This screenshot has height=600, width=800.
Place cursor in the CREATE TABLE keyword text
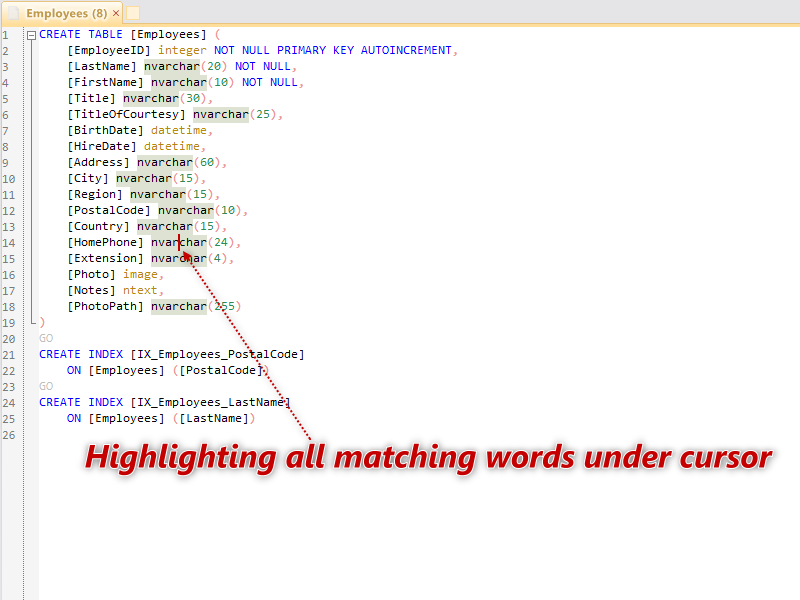pyautogui.click(x=81, y=34)
